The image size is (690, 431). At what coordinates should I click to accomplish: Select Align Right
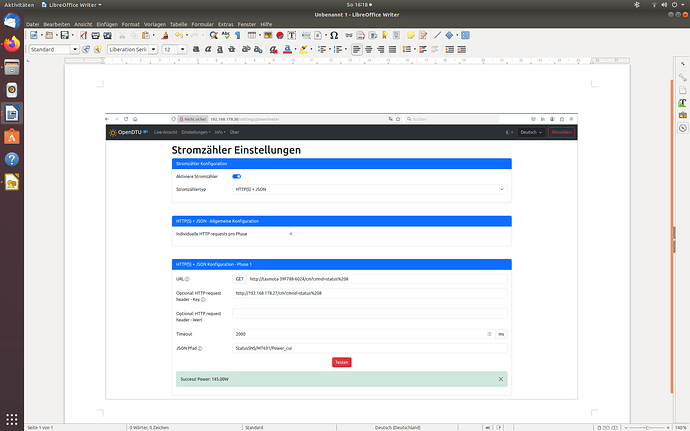[380, 49]
